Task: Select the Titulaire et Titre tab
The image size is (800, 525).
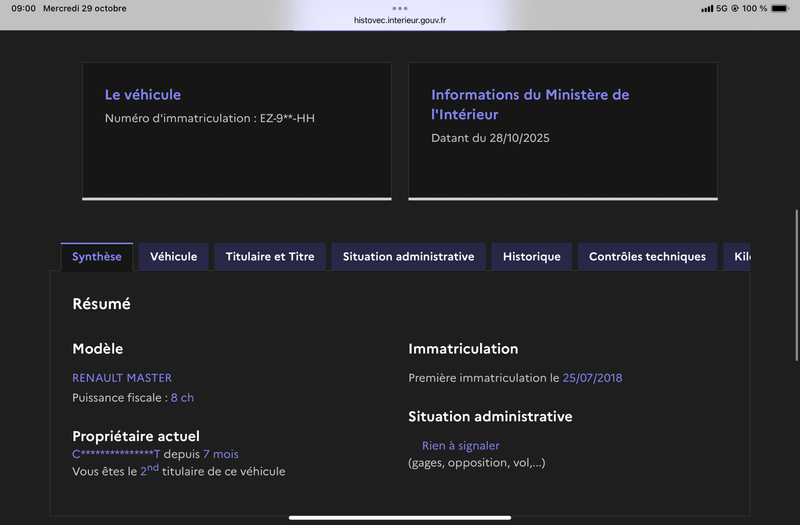Action: click(x=270, y=257)
